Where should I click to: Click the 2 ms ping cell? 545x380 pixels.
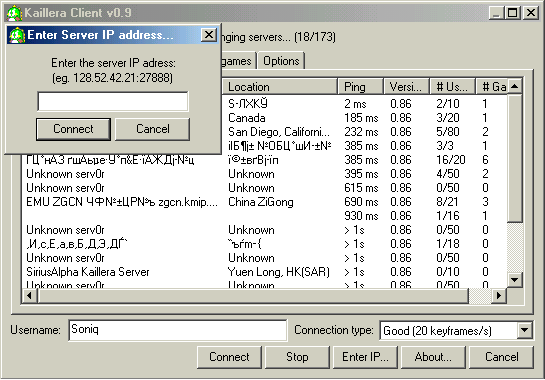[x=355, y=104]
